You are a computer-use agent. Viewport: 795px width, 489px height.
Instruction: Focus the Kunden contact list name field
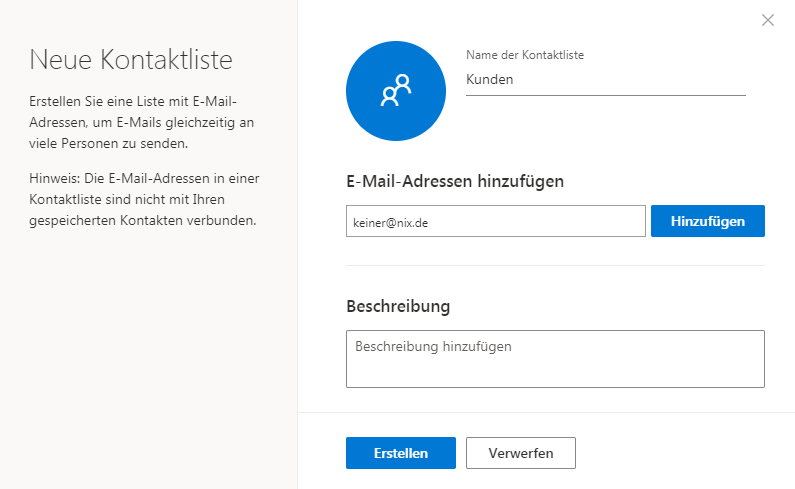point(605,80)
